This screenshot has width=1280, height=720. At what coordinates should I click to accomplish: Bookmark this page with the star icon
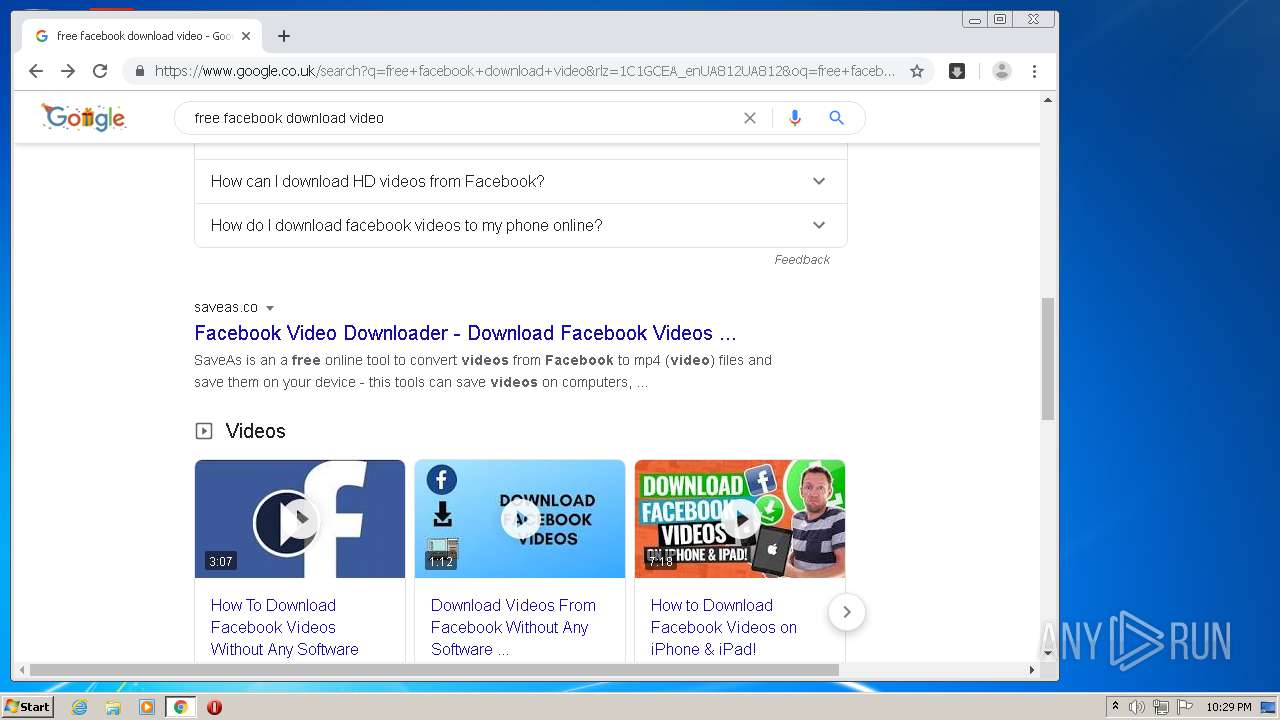(x=916, y=71)
